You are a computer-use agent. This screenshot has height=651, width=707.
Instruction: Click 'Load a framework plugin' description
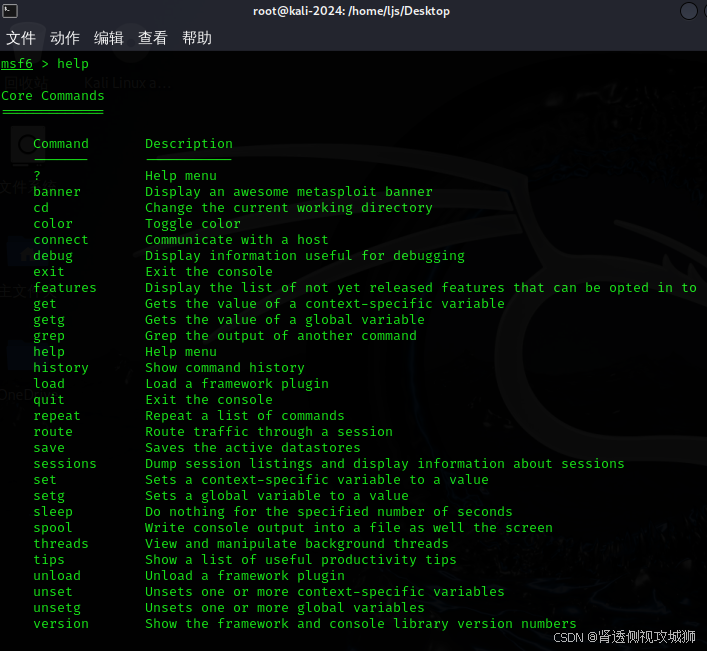(237, 384)
